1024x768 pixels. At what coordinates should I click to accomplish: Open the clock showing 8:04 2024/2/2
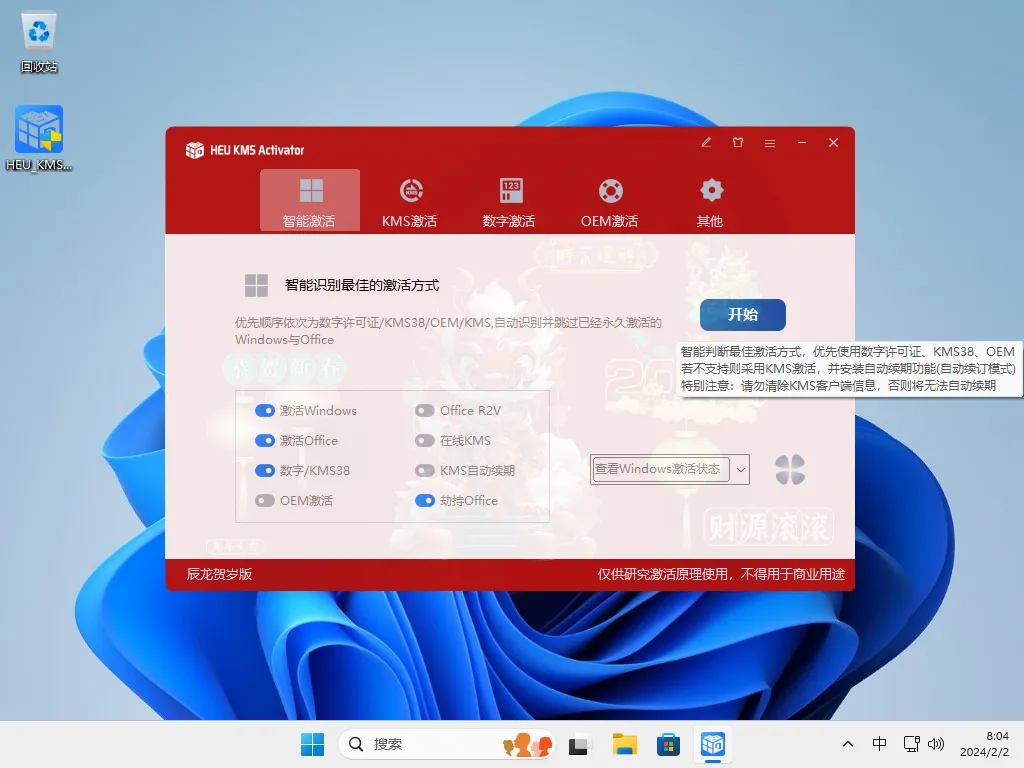984,744
